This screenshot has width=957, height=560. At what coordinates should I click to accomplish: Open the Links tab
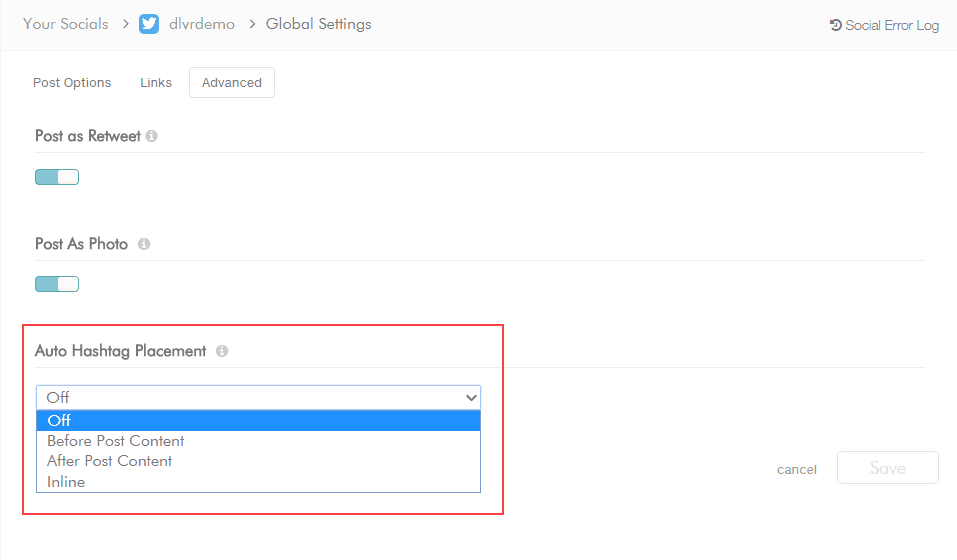(156, 83)
